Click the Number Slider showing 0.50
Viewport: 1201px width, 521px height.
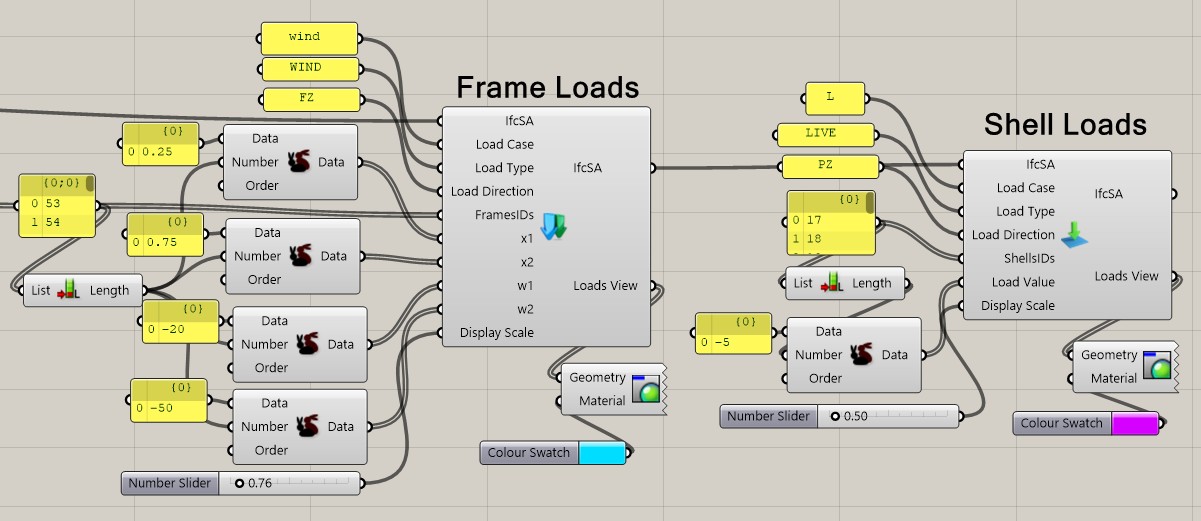click(x=888, y=416)
